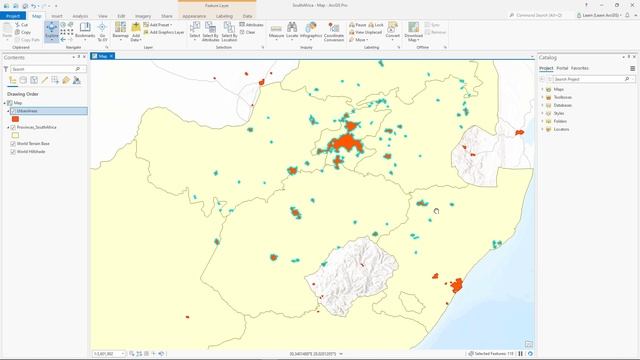Switch Contents to List By Selection
Screen dimensions: 640x360
coord(34,80)
